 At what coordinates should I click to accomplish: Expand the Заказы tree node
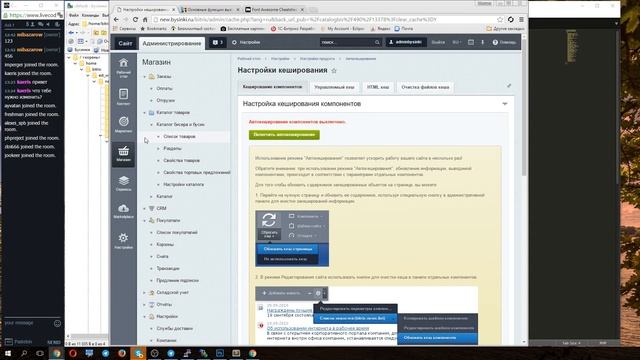point(144,77)
